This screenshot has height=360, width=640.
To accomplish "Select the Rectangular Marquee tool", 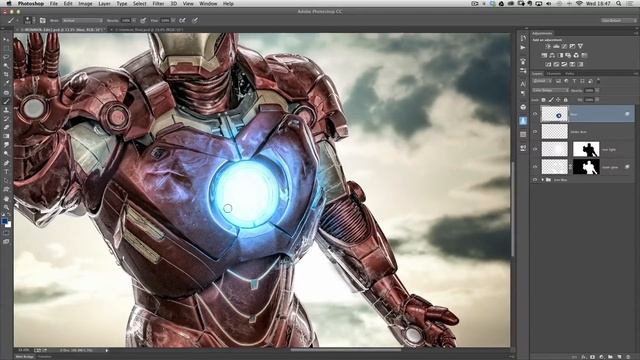I will tap(6, 48).
